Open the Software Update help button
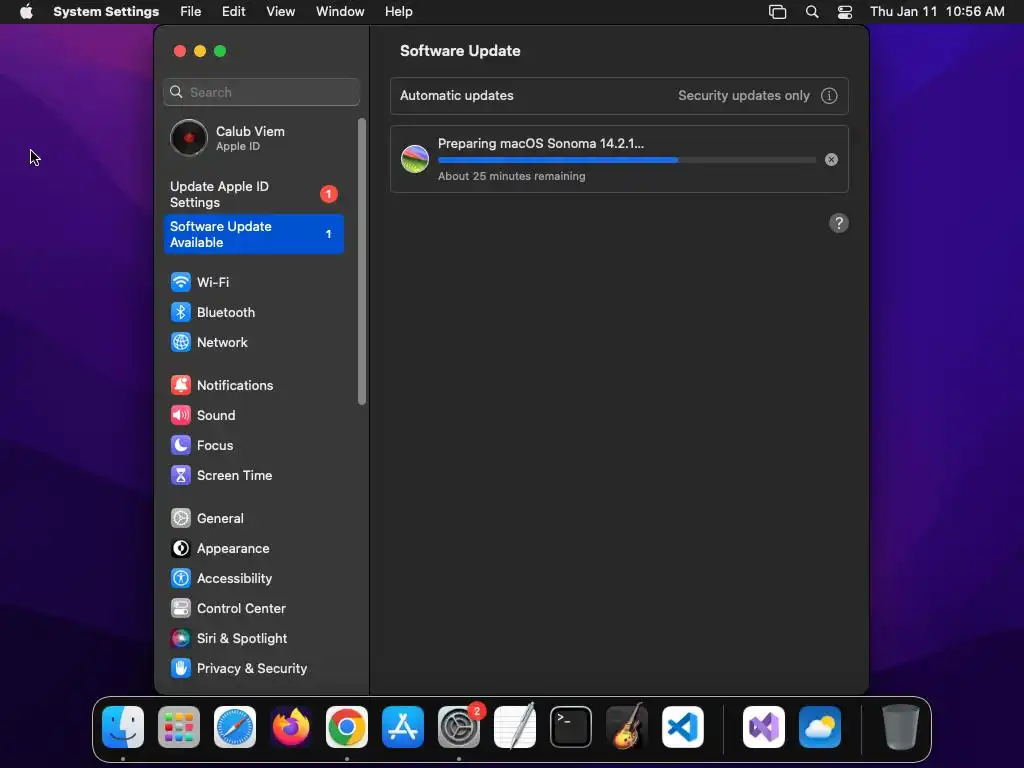The height and width of the screenshot is (768, 1024). click(x=839, y=223)
